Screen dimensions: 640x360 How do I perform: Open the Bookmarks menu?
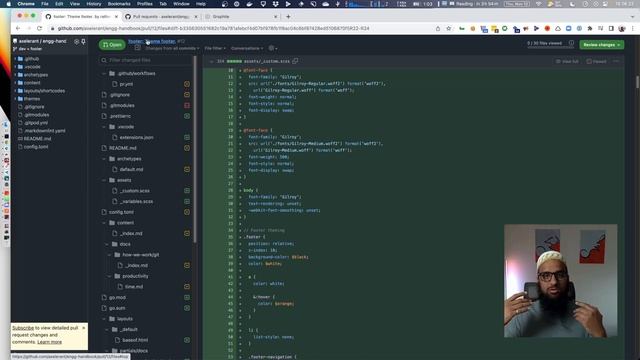pyautogui.click(x=119, y=4)
